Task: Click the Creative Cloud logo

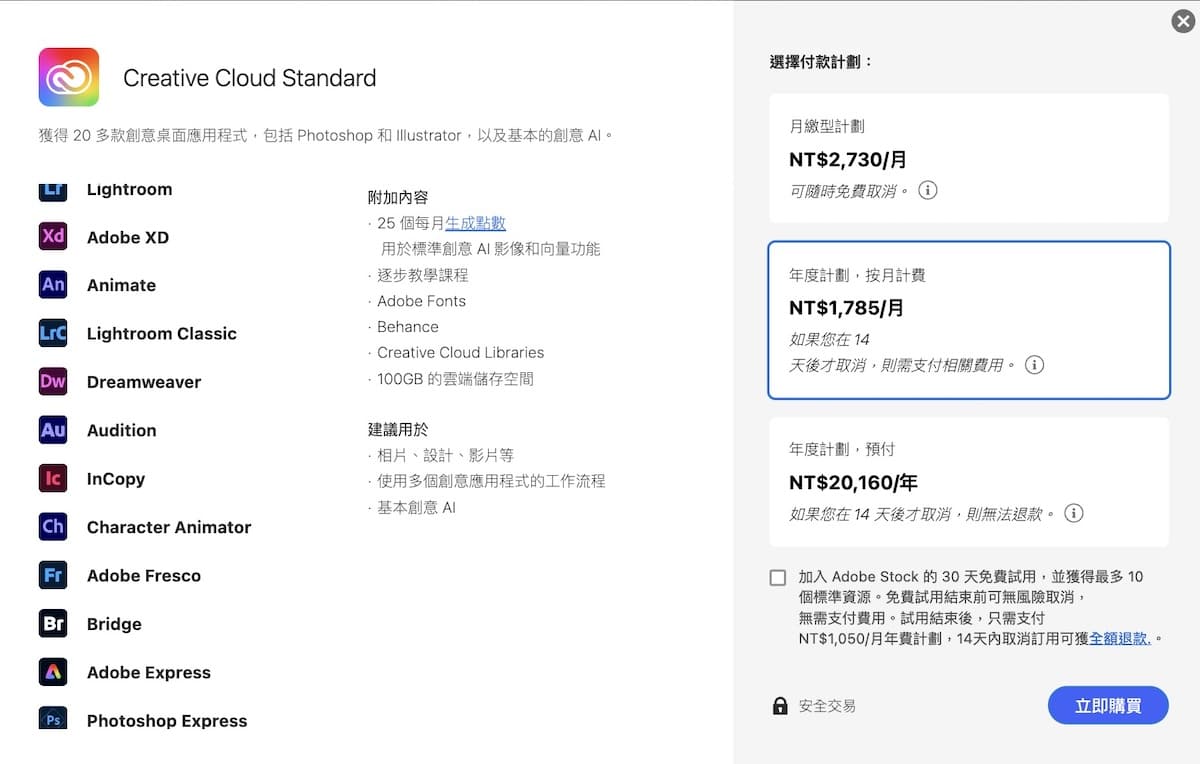Action: (x=67, y=77)
